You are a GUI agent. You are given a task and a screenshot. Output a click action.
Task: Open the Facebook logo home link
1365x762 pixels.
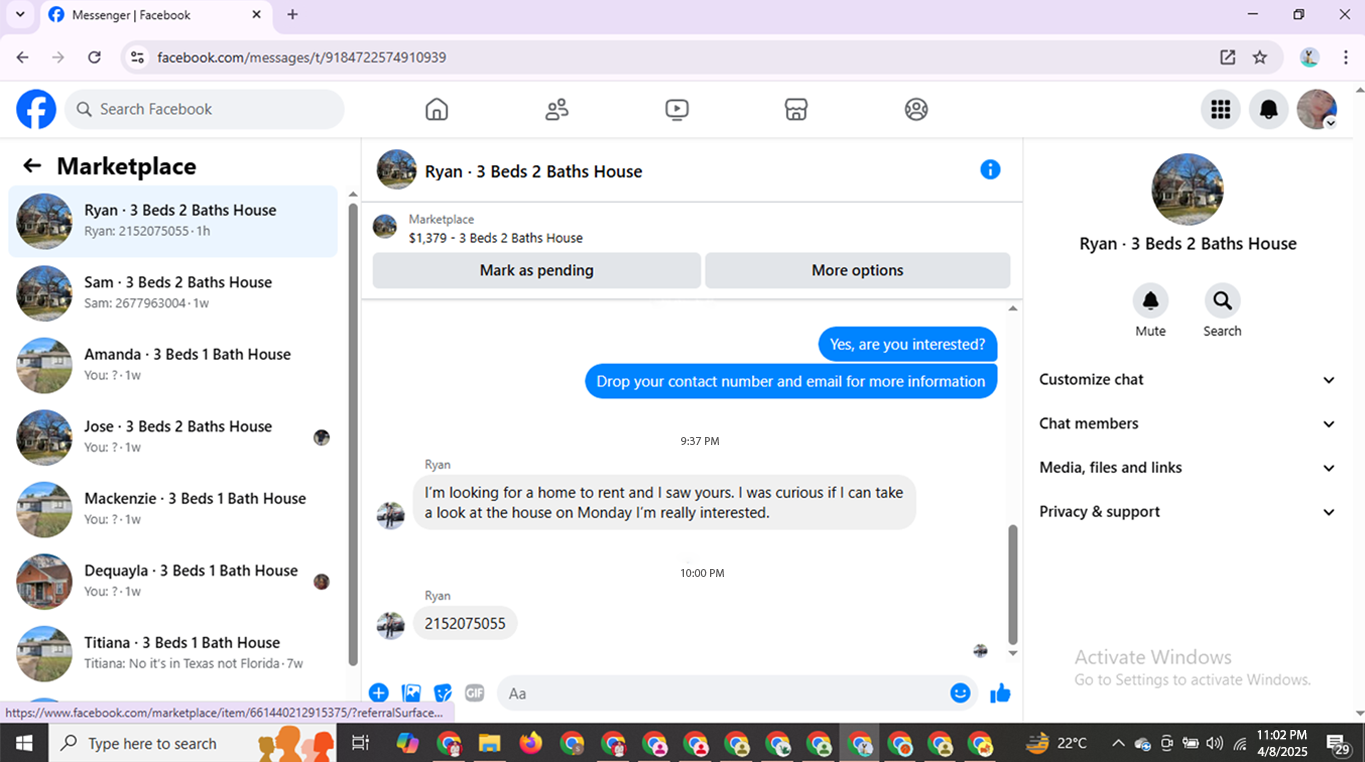(x=36, y=109)
